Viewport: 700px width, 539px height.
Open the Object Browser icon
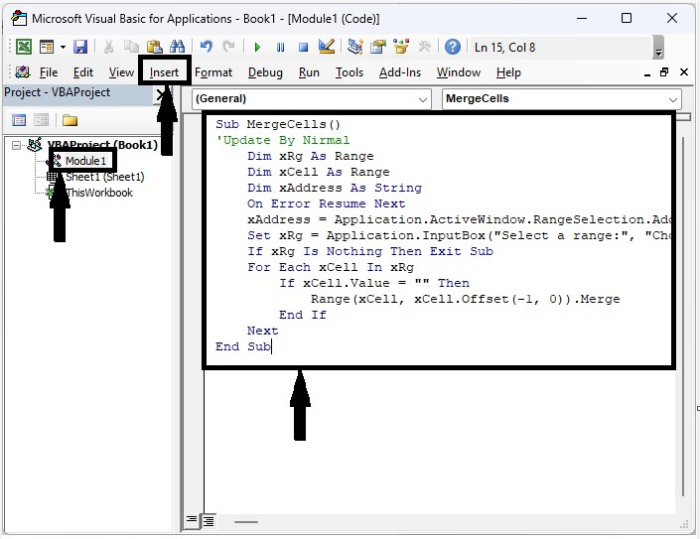point(401,47)
